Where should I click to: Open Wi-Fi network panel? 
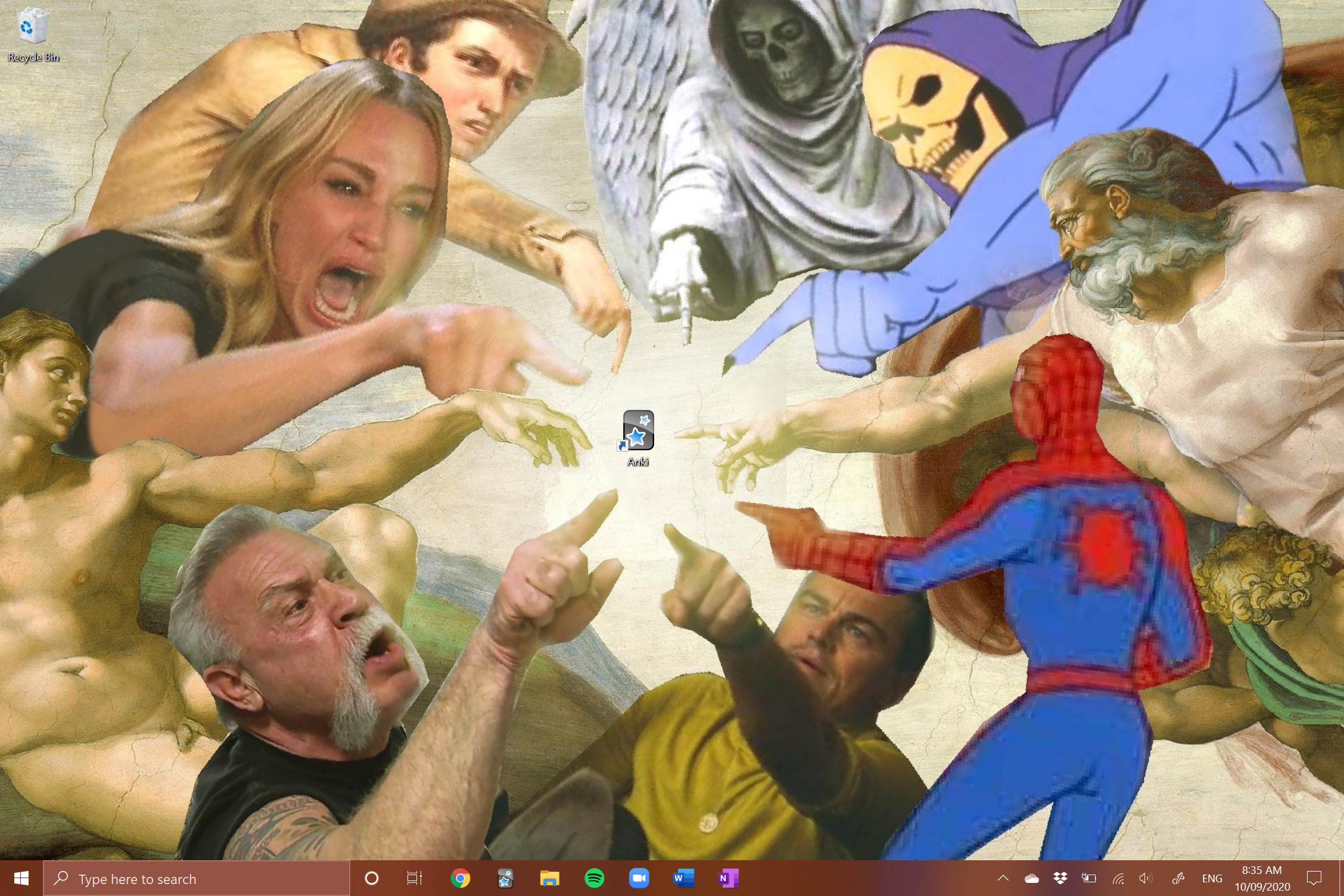[1118, 878]
